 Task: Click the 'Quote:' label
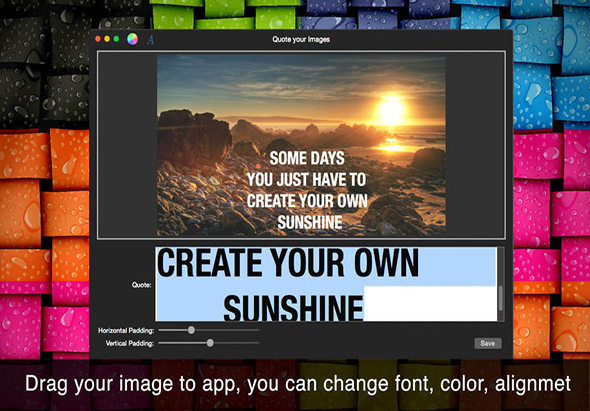click(141, 285)
